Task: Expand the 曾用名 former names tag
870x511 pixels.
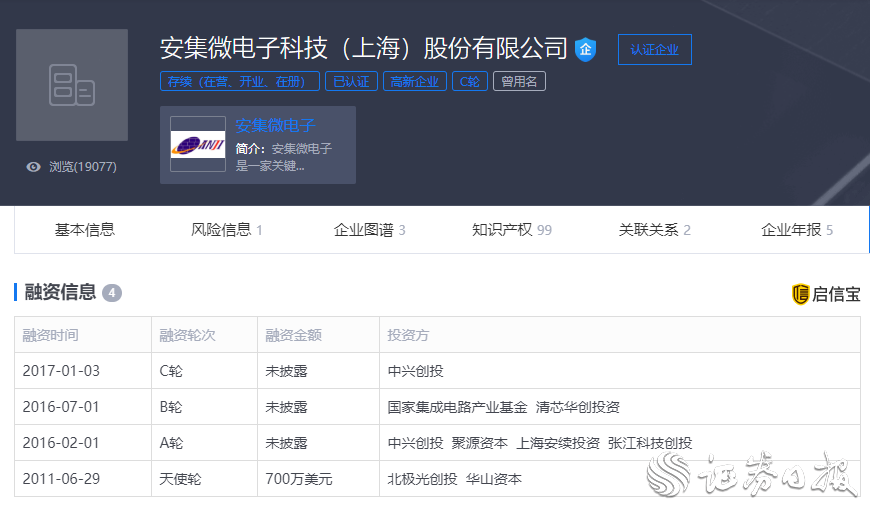Action: click(x=519, y=82)
